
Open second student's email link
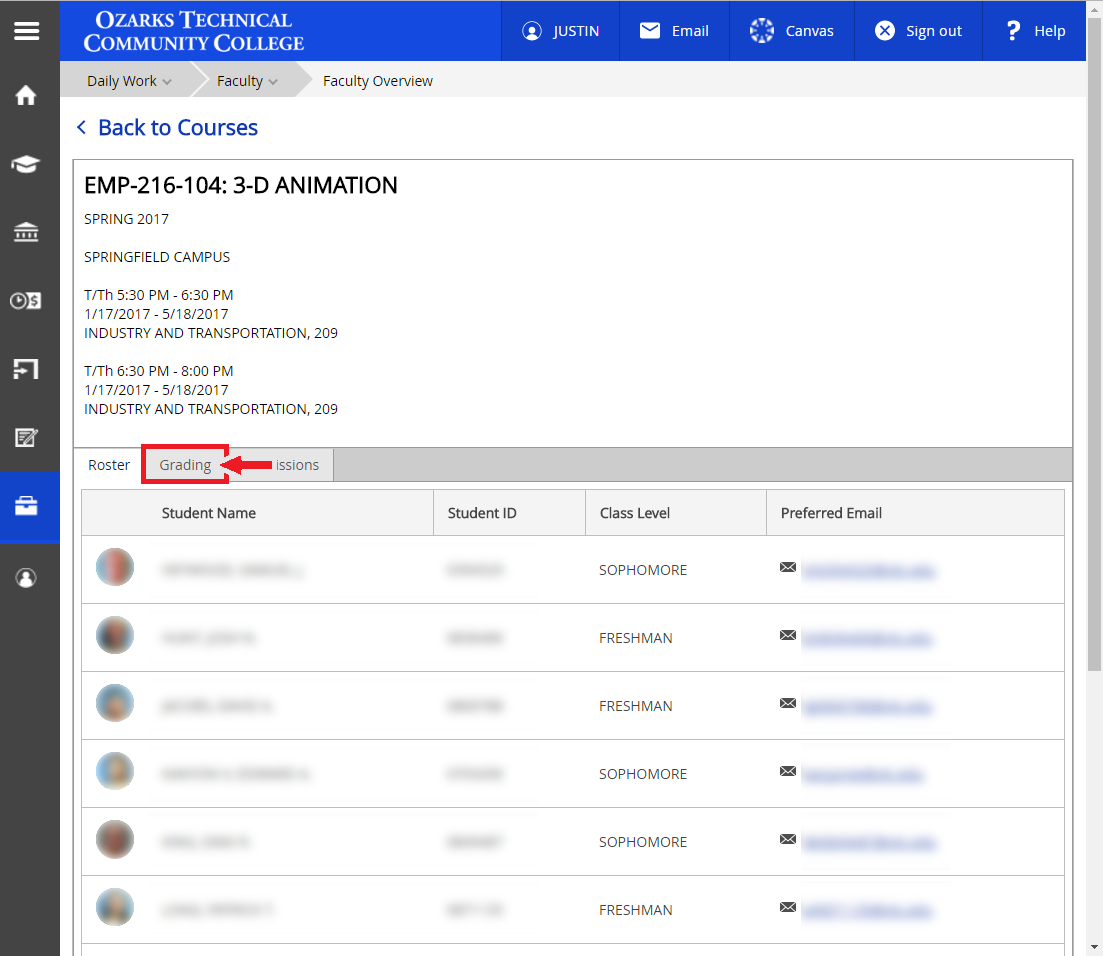click(867, 639)
